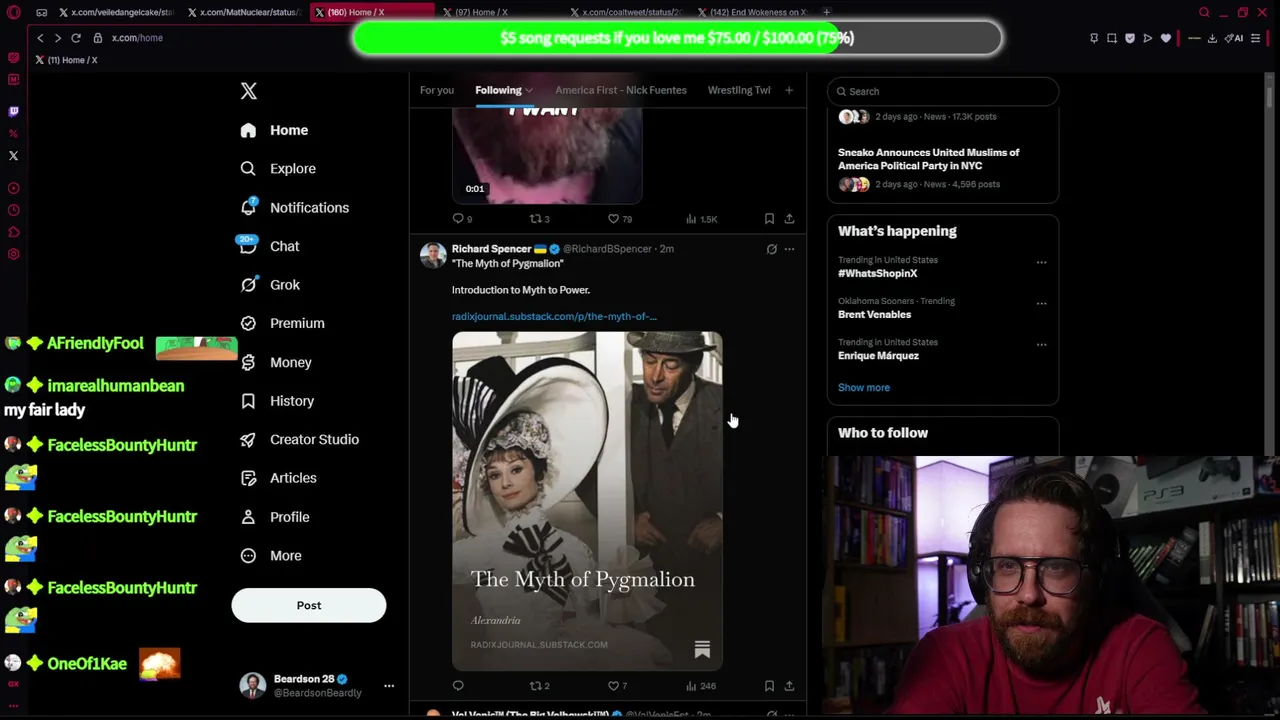Viewport: 1280px width, 720px height.
Task: Open the Explore magnifier icon
Action: [x=248, y=169]
